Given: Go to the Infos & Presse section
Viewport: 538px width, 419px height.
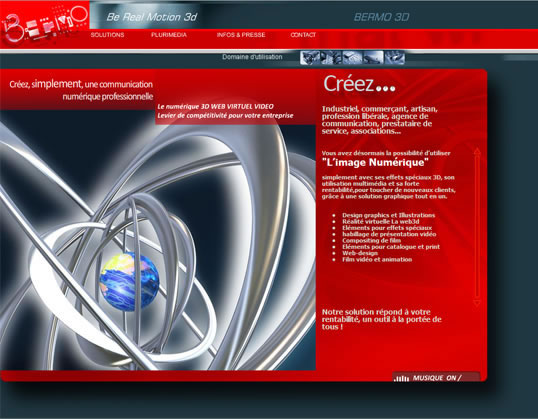Looking at the screenshot, I should click(241, 35).
